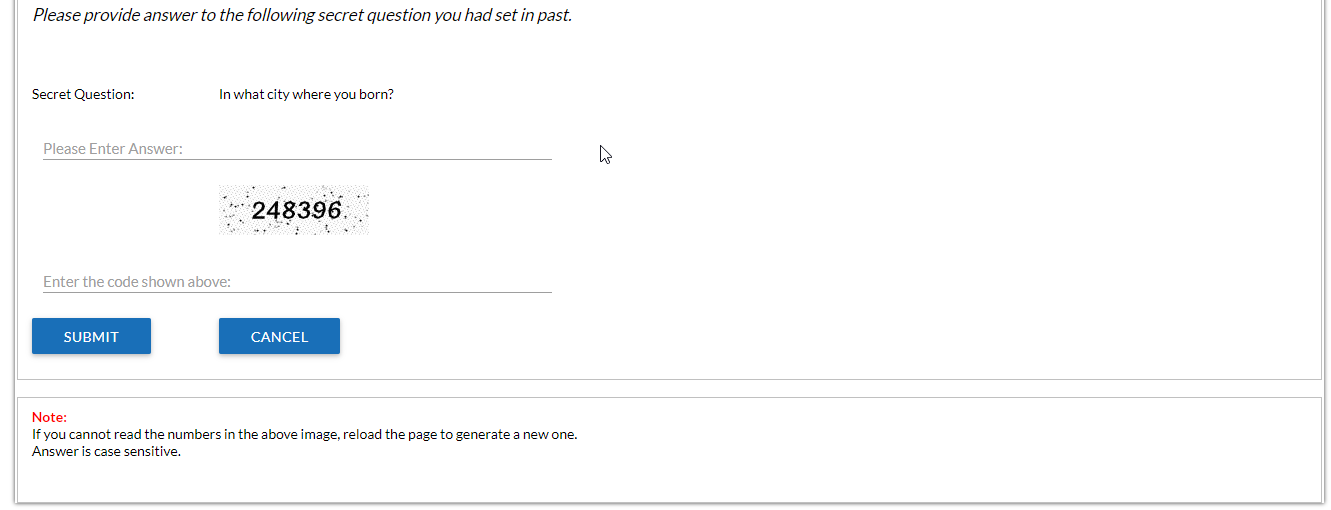This screenshot has height=510, width=1331.
Task: Click the digit 6 in the captcha
Action: click(335, 210)
